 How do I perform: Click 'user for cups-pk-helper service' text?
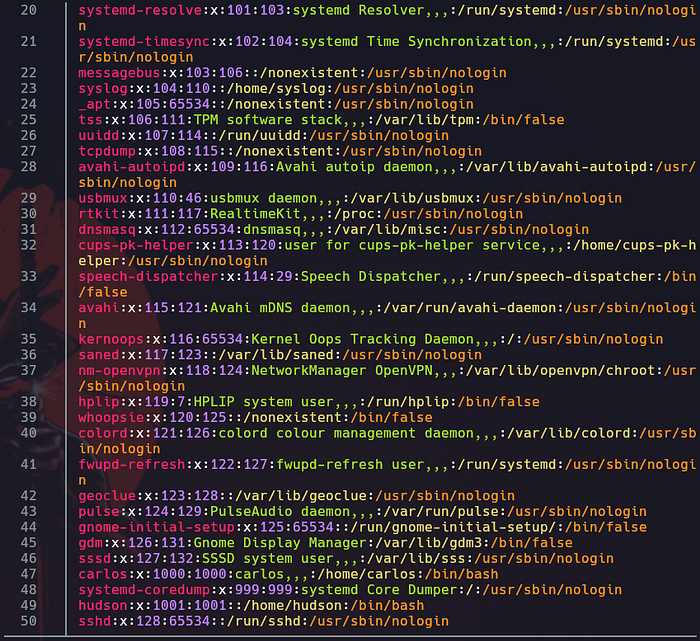click(x=412, y=245)
